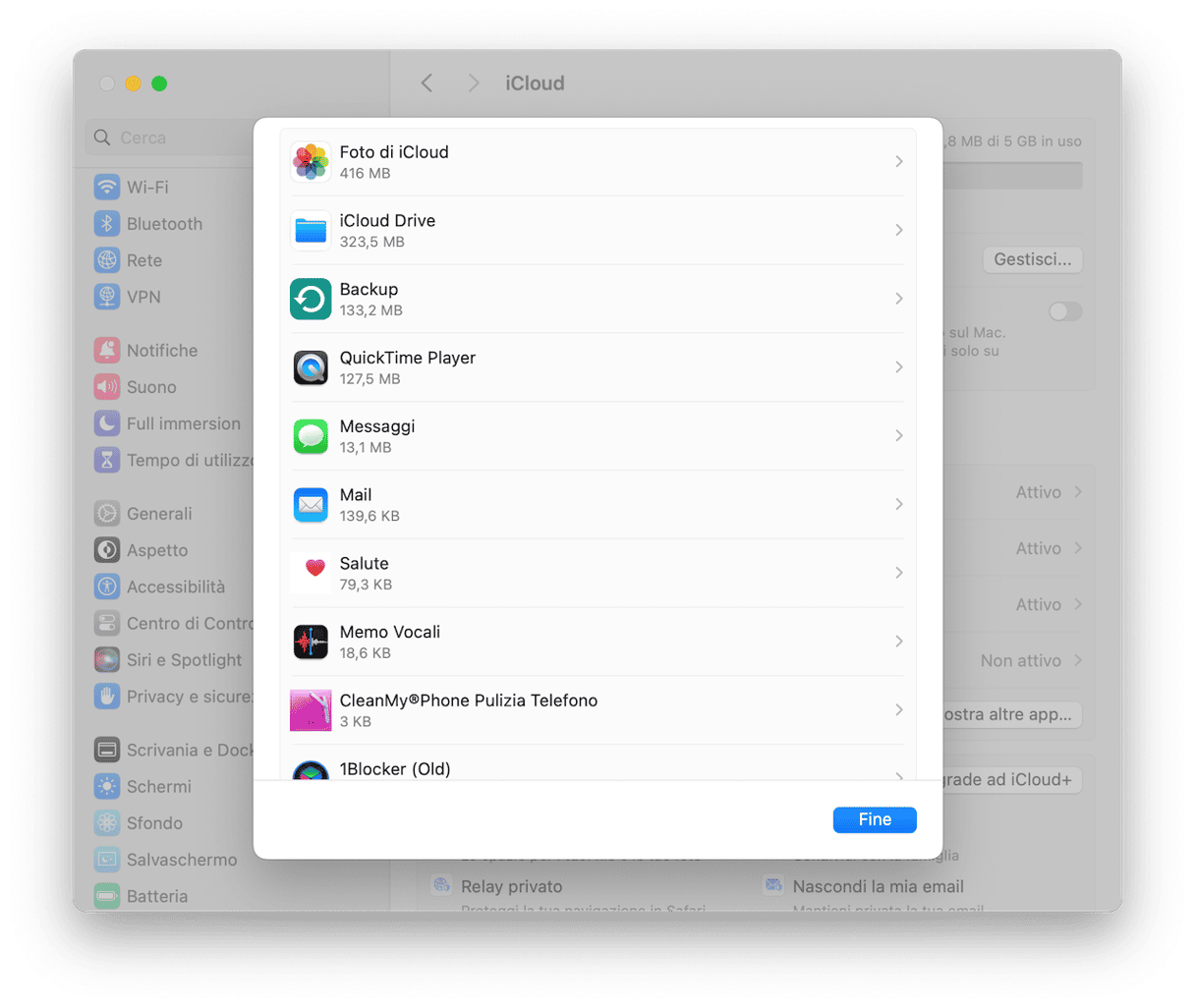Viewport: 1195px width, 1008px height.
Task: Click the Rete globe icon
Action: click(107, 260)
